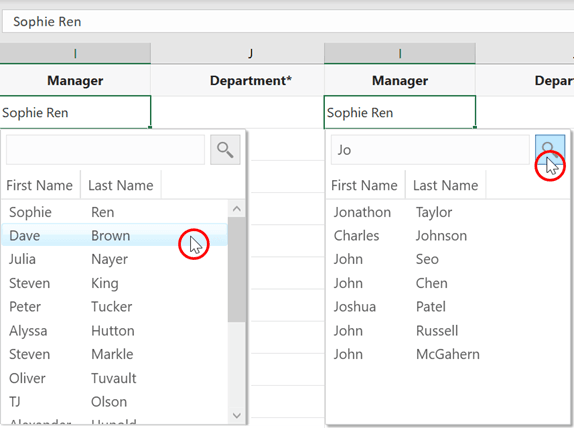
Task: Click right Manager cell containing Sophie Ren
Action: point(400,112)
